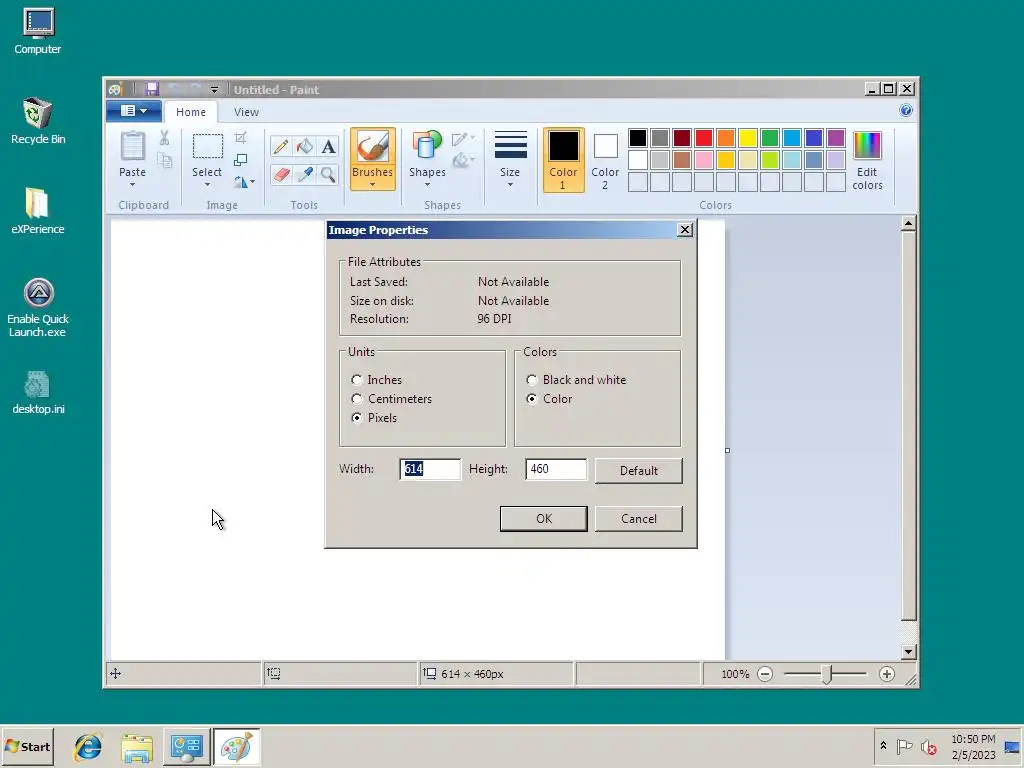Select the Magnifier tool
Viewport: 1024px width, 768px height.
pyautogui.click(x=328, y=174)
